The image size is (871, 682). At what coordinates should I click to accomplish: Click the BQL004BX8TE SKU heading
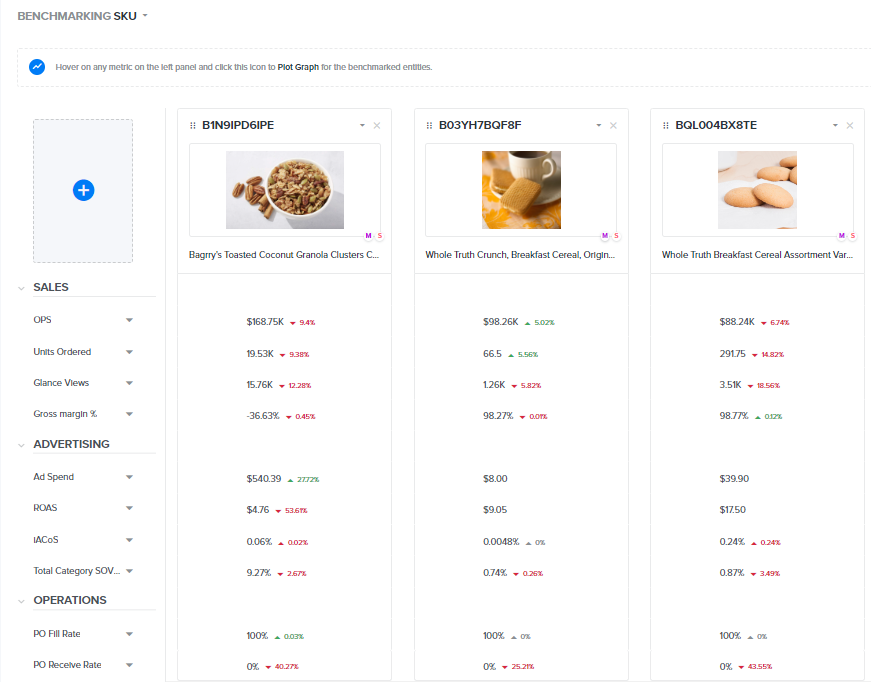(x=716, y=126)
